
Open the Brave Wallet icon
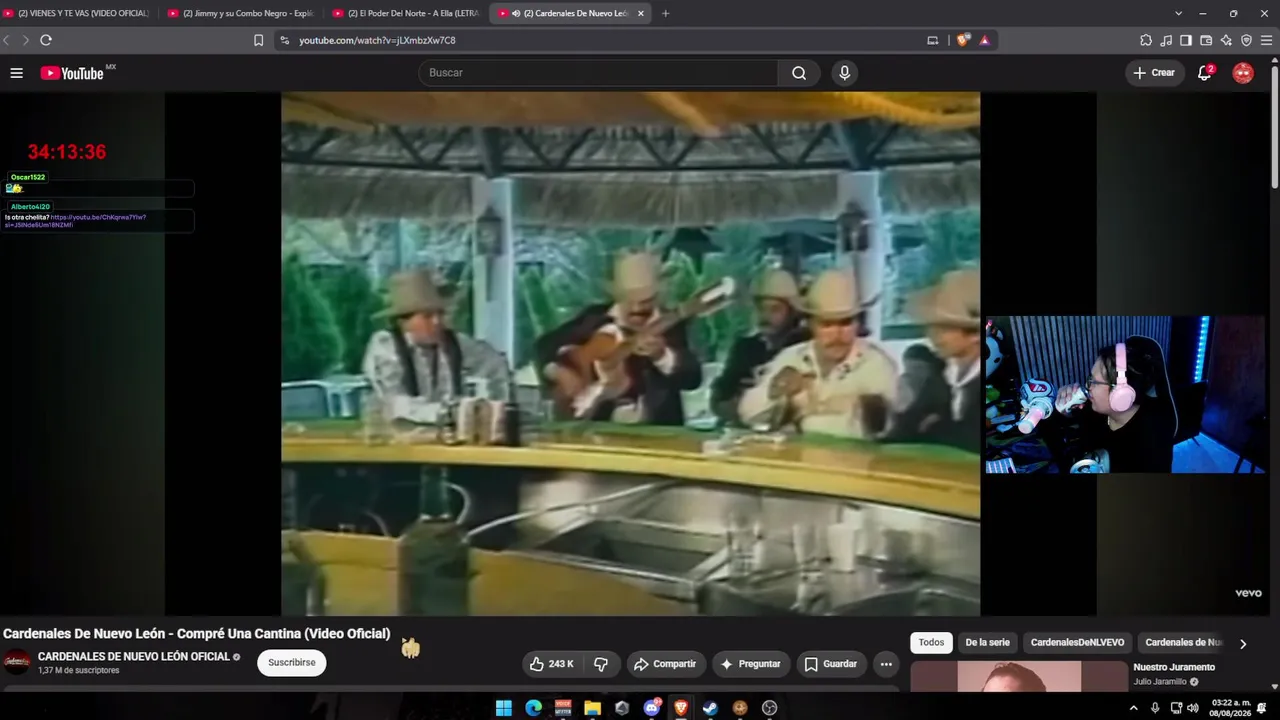1206,40
